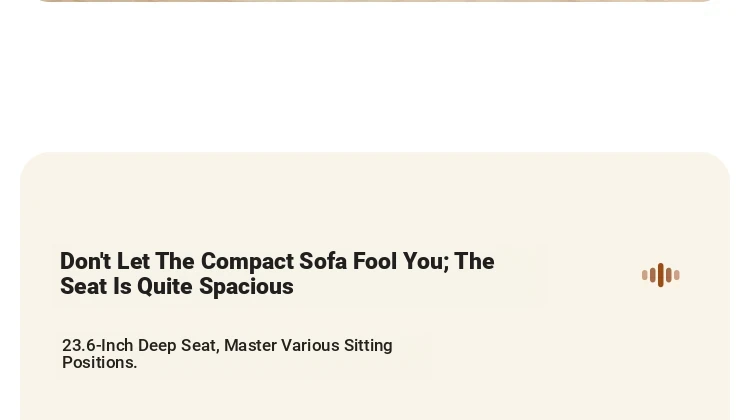
Task: Click the word 'Don't' starting the heading
Action: 86,262
